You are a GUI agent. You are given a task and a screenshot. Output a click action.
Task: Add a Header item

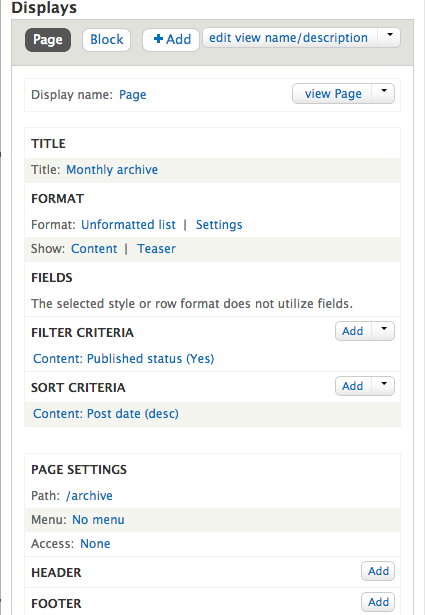378,571
